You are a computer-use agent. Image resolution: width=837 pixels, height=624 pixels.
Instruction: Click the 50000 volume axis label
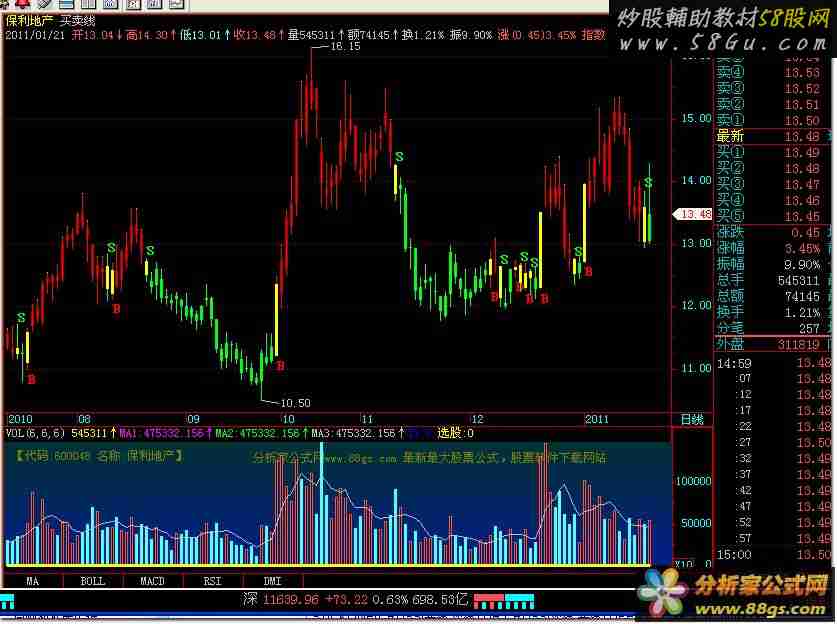696,523
